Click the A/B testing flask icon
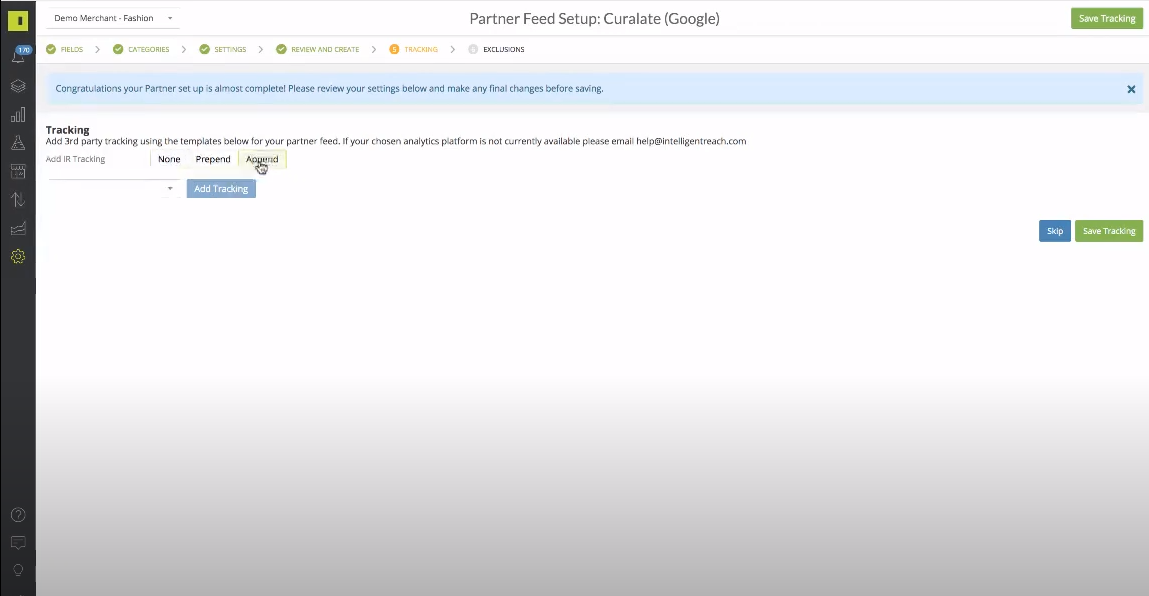 point(17,143)
